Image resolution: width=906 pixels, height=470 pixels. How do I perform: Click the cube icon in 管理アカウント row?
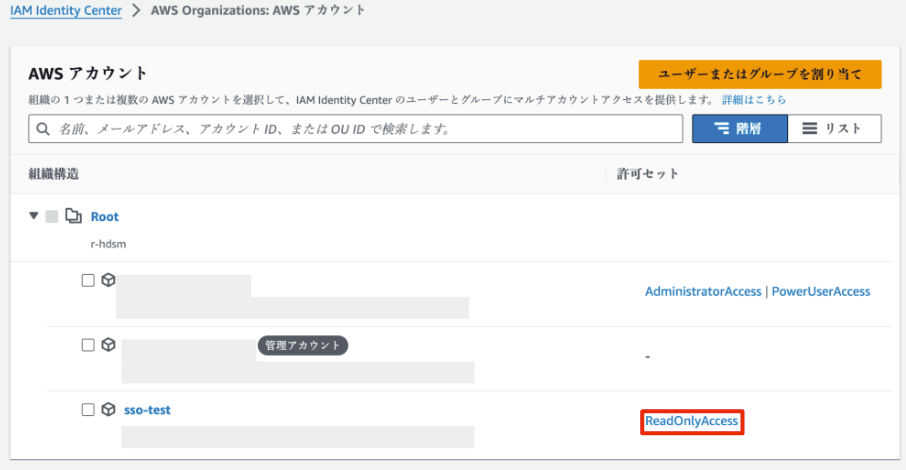[x=108, y=345]
